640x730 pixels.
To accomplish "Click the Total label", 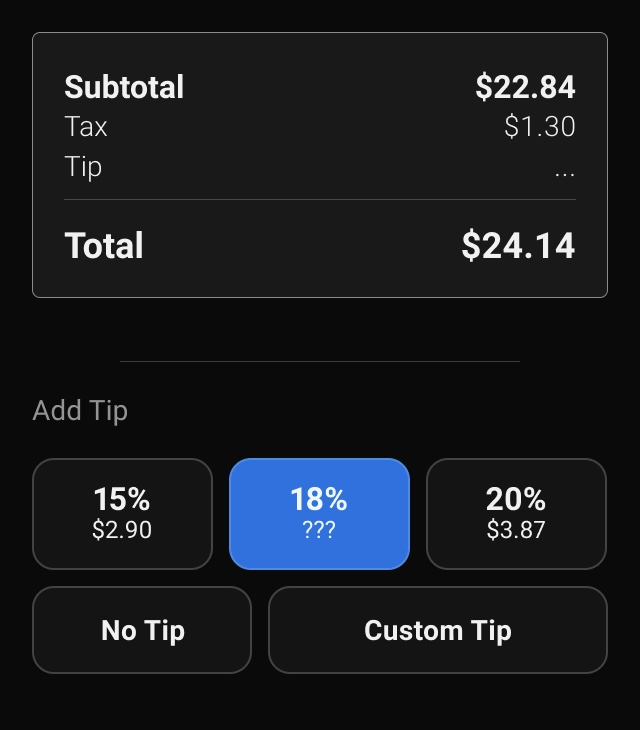I will [x=104, y=246].
